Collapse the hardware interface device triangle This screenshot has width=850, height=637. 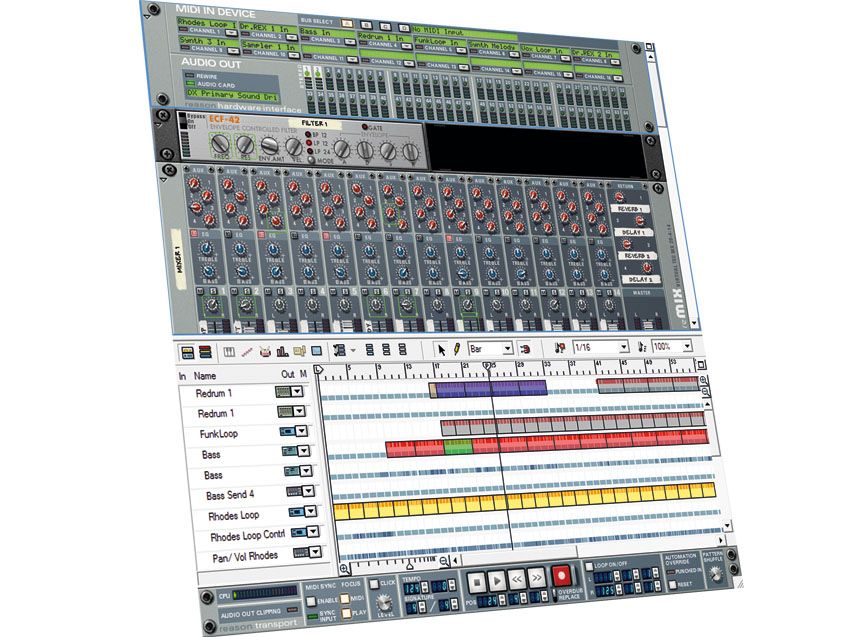[146, 17]
